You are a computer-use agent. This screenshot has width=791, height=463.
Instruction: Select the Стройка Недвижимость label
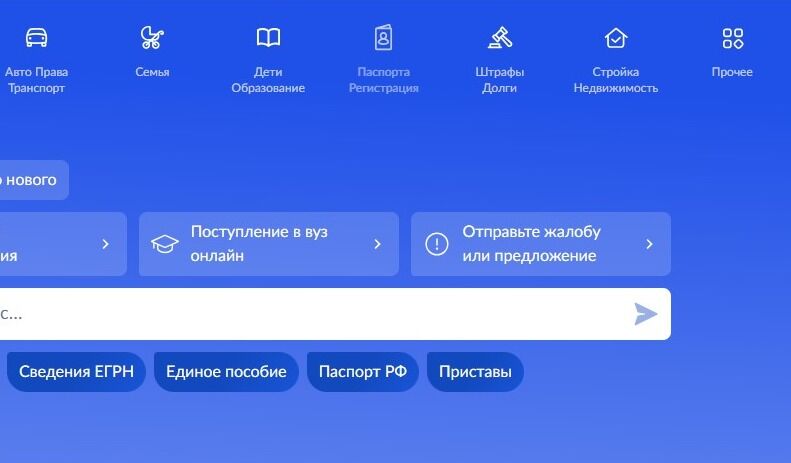click(x=616, y=80)
